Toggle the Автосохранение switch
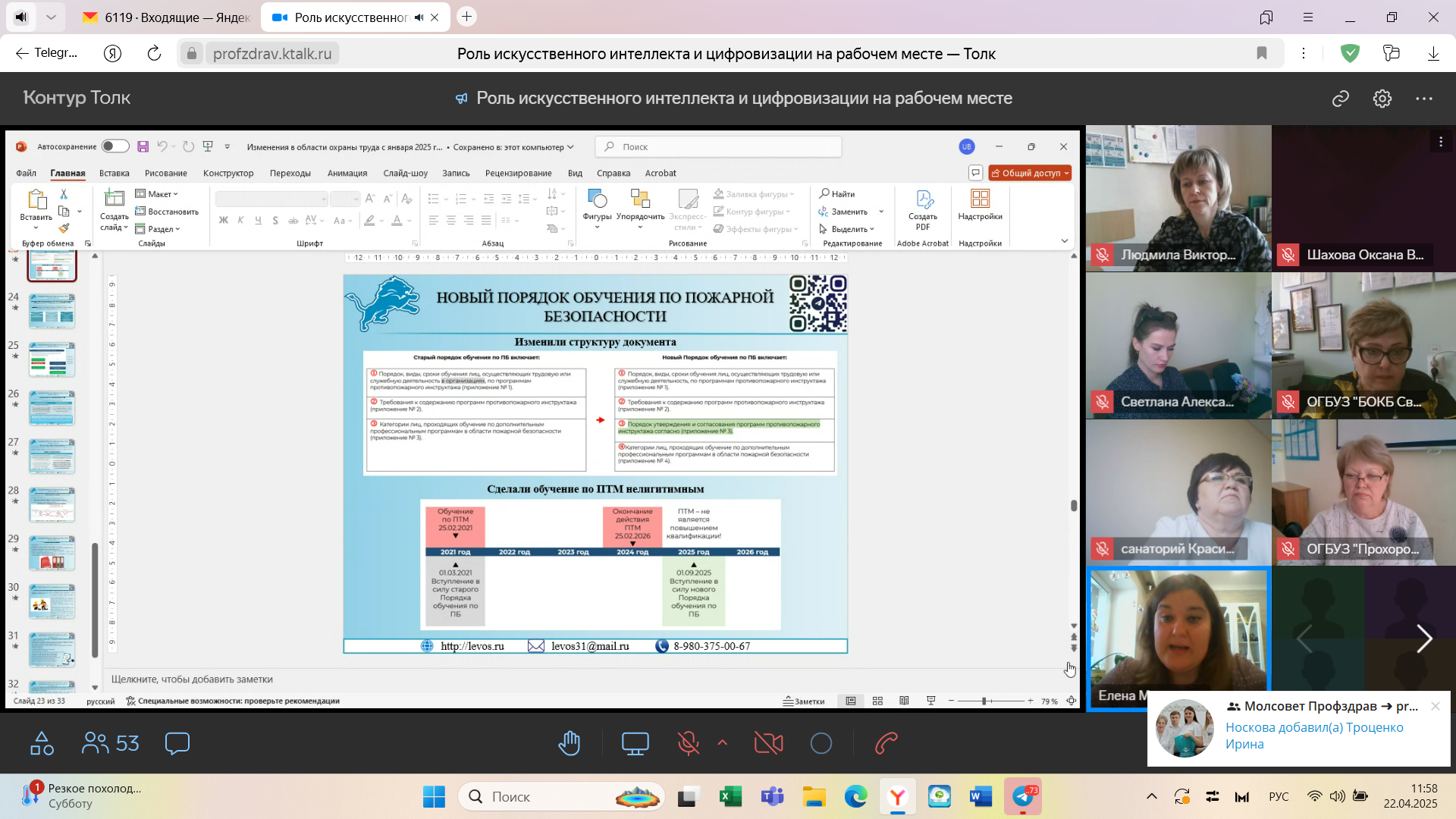The width and height of the screenshot is (1456, 819). click(115, 146)
